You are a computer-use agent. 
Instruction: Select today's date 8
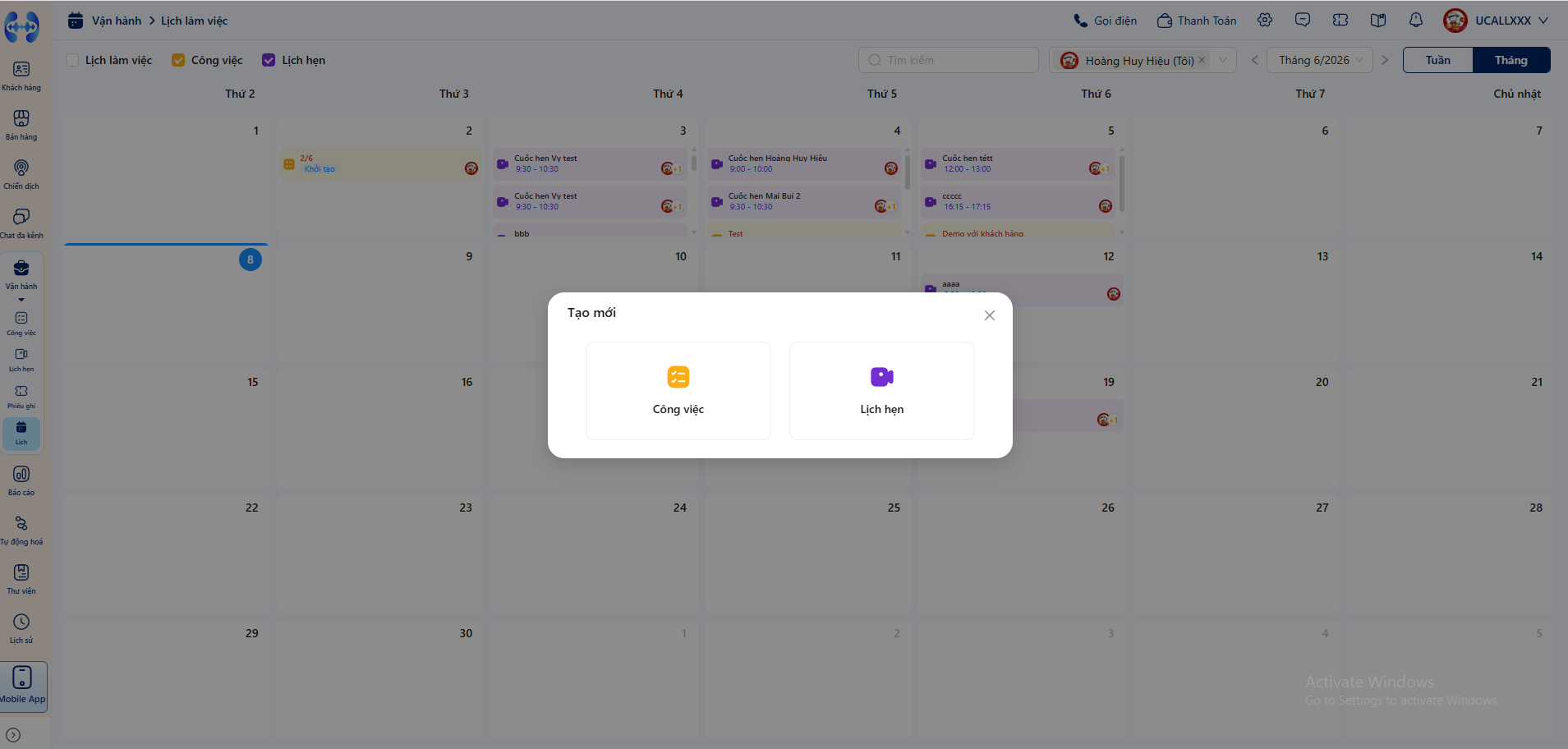pyautogui.click(x=251, y=260)
